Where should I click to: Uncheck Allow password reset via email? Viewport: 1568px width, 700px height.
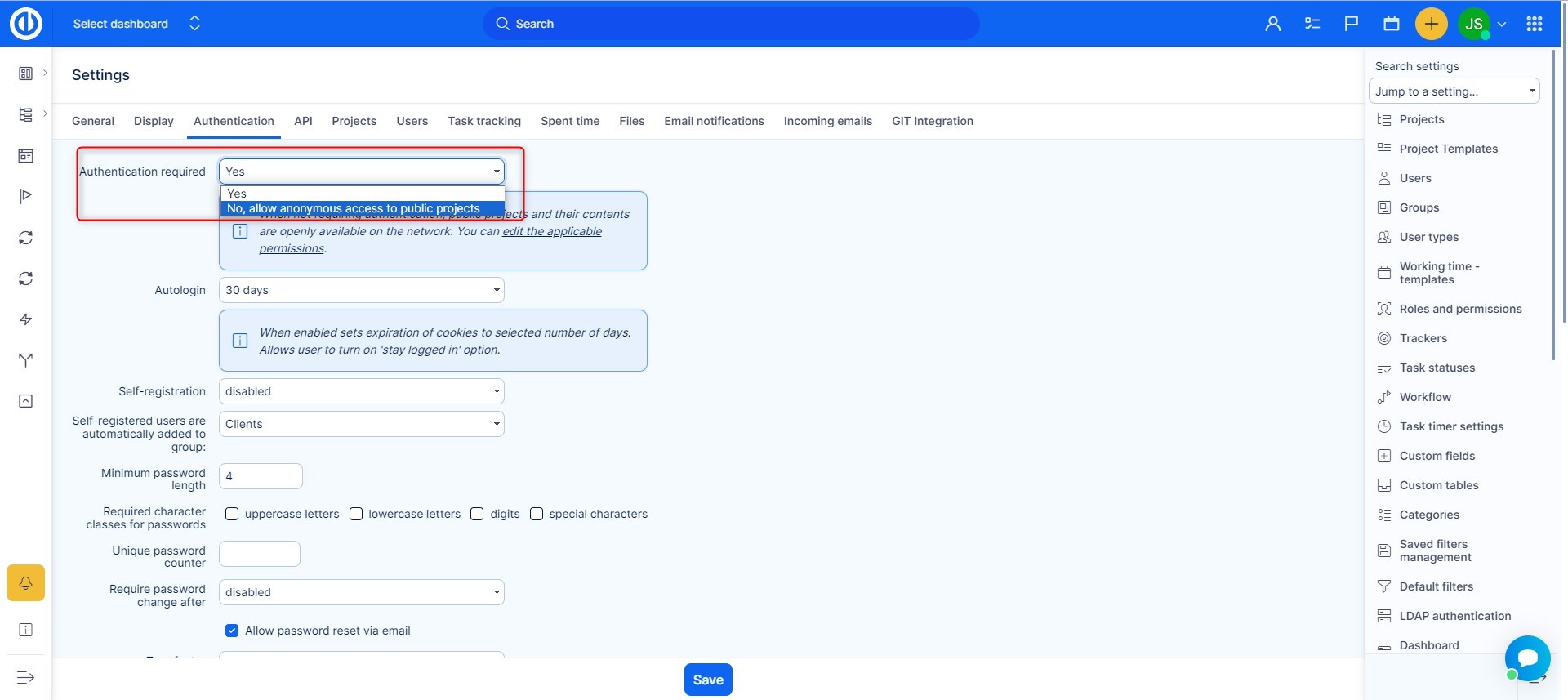click(x=232, y=631)
